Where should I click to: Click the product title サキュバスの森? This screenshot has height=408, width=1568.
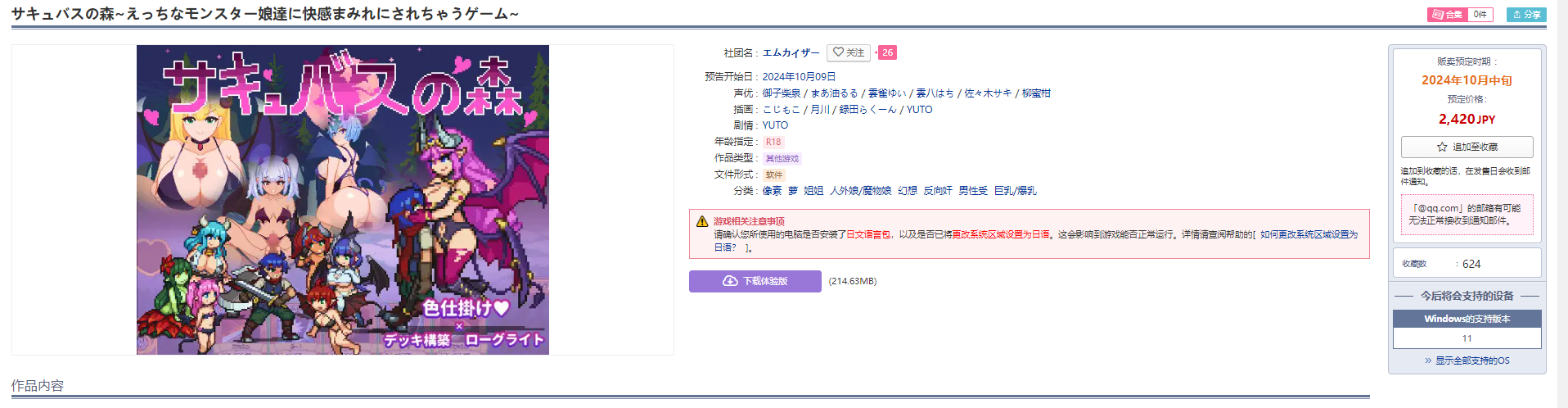click(x=265, y=14)
